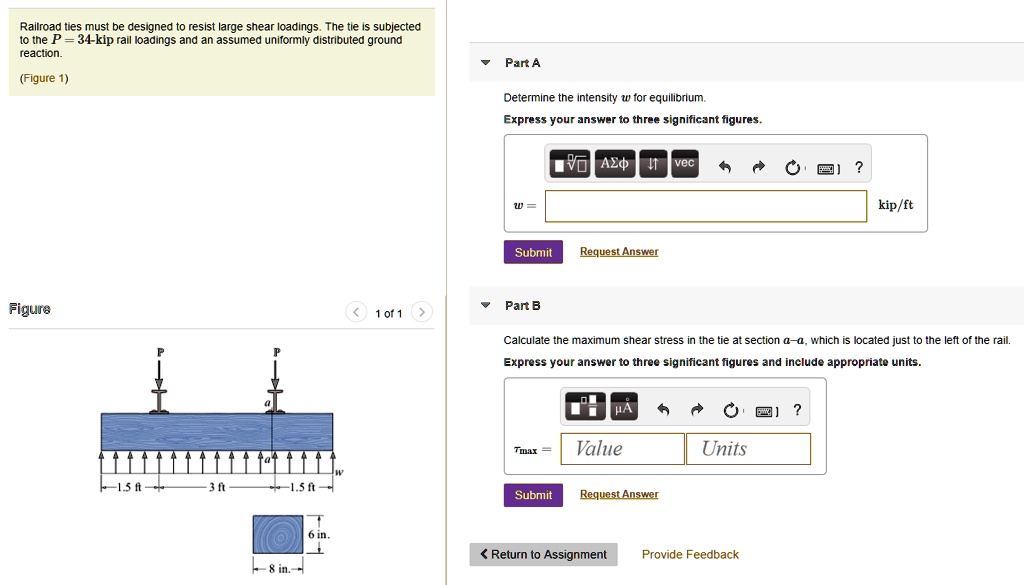Open the Provide Feedback link
The height and width of the screenshot is (585, 1024).
tap(690, 555)
